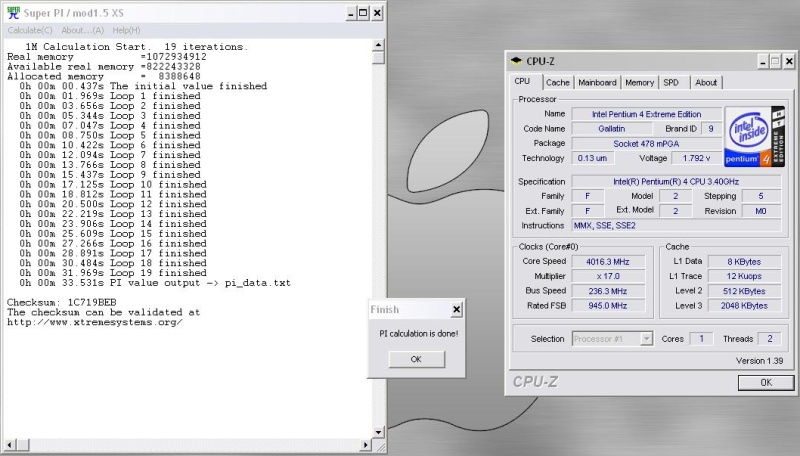The image size is (800, 456).
Task: Click the CPU-Z title bar icon
Action: [516, 61]
